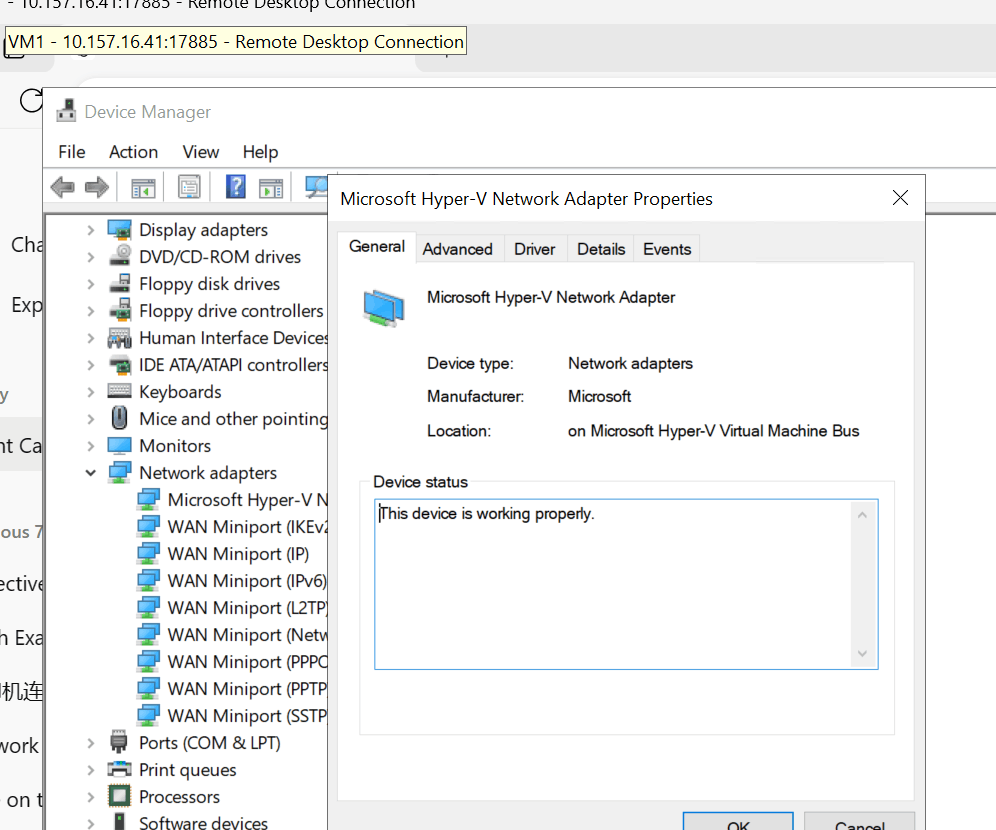Screen dimensions: 996x830
Task: Open the View menu
Action: click(x=201, y=152)
